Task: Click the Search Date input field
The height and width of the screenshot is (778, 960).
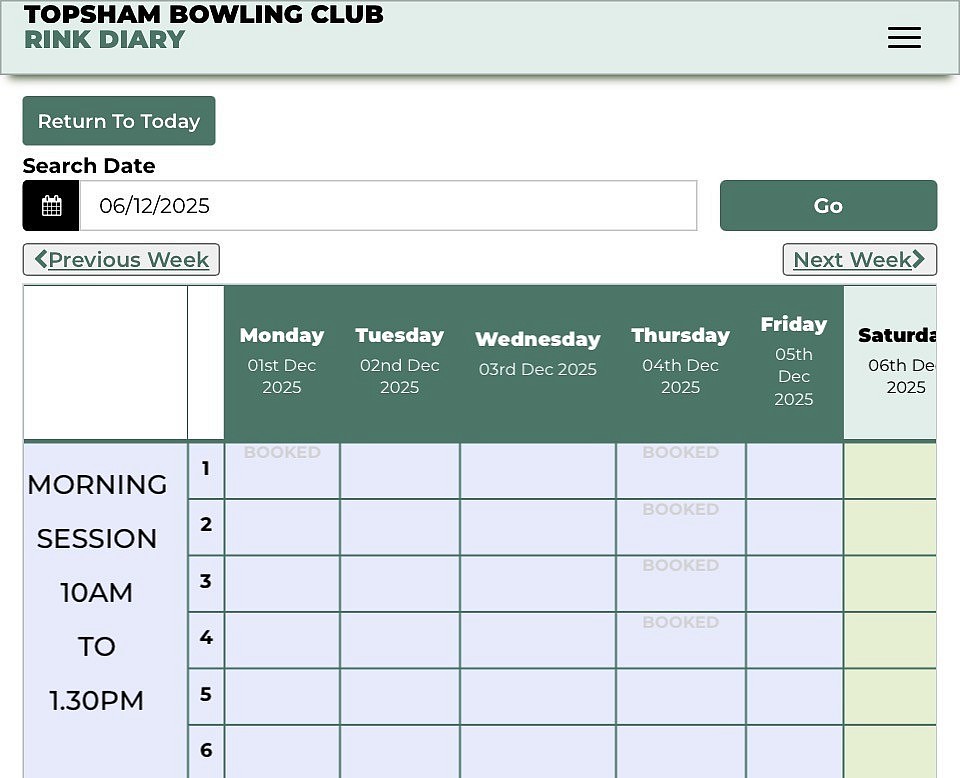Action: click(388, 206)
